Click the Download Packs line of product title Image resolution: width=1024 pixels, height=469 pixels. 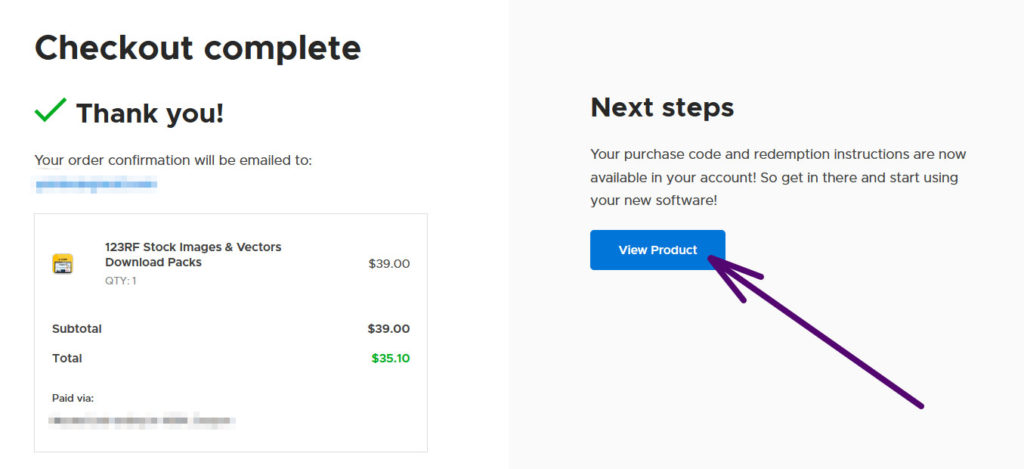pos(153,262)
